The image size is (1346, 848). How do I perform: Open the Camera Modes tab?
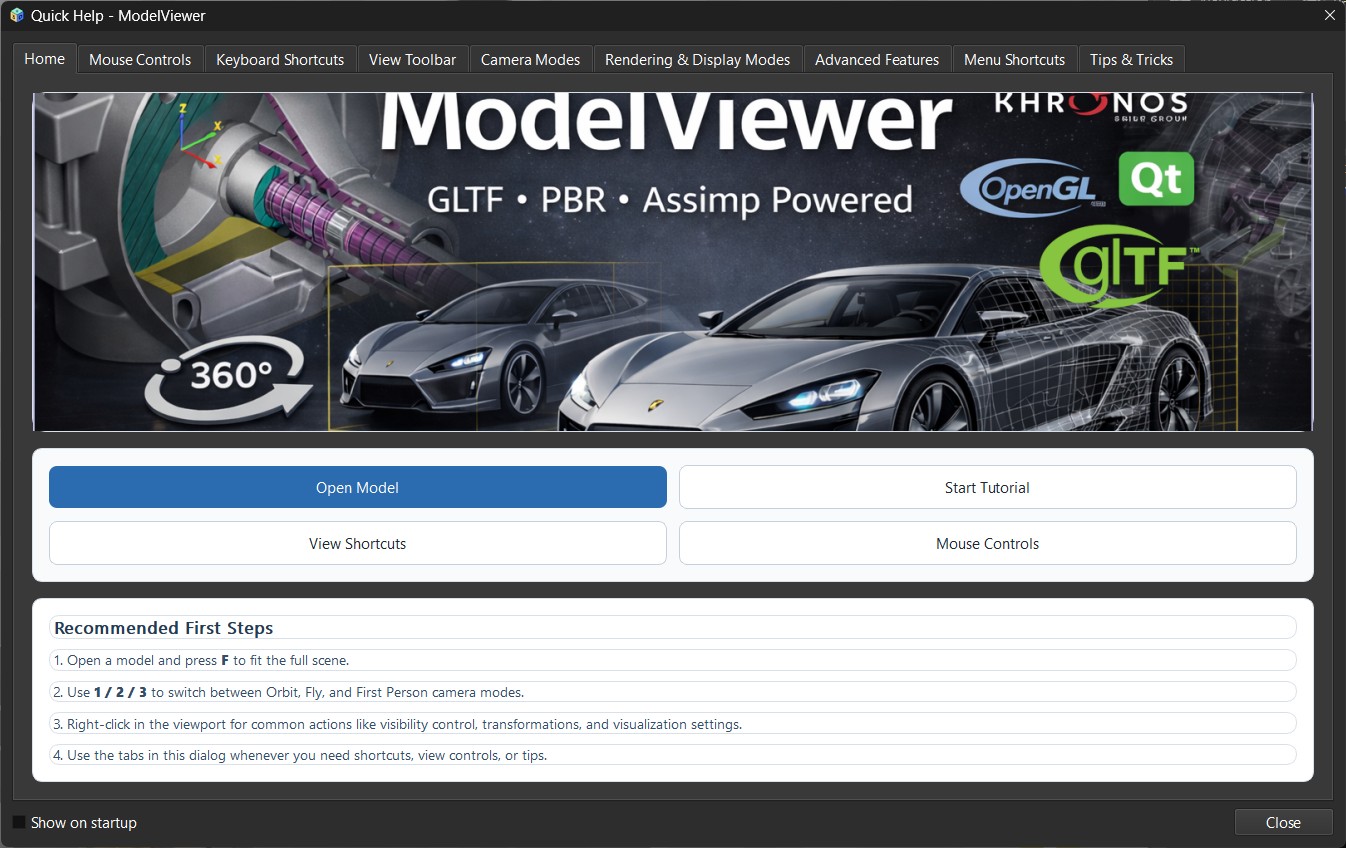[530, 60]
